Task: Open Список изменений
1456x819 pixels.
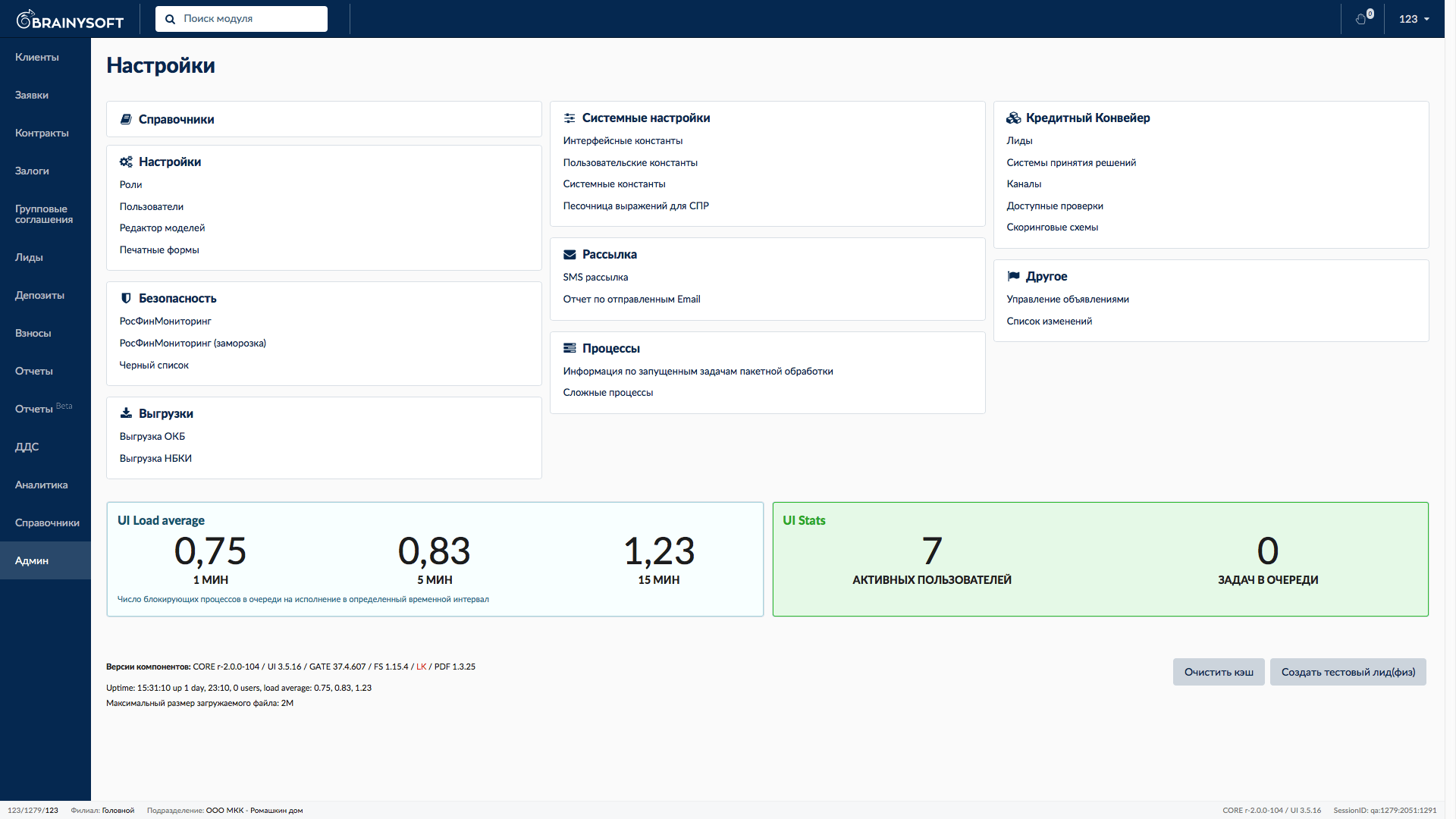Action: (1049, 321)
